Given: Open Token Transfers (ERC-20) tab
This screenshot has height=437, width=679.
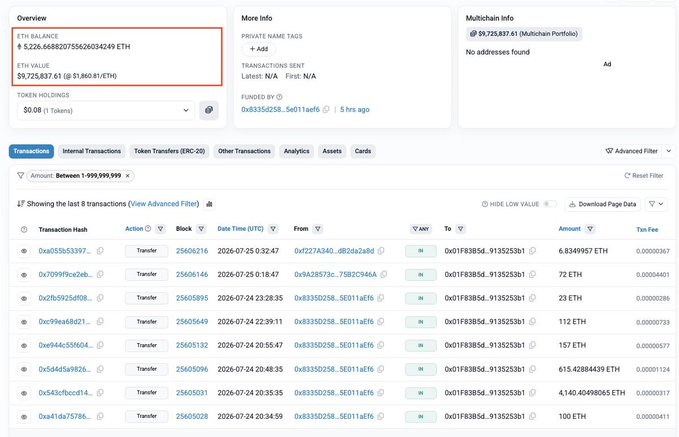Looking at the screenshot, I should [x=169, y=151].
